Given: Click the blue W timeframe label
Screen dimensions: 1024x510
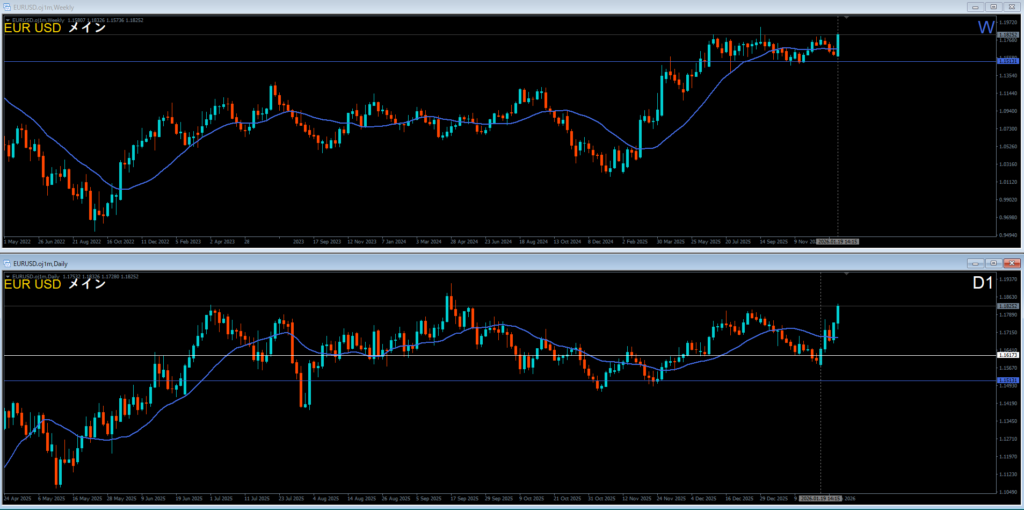Looking at the screenshot, I should (x=986, y=27).
